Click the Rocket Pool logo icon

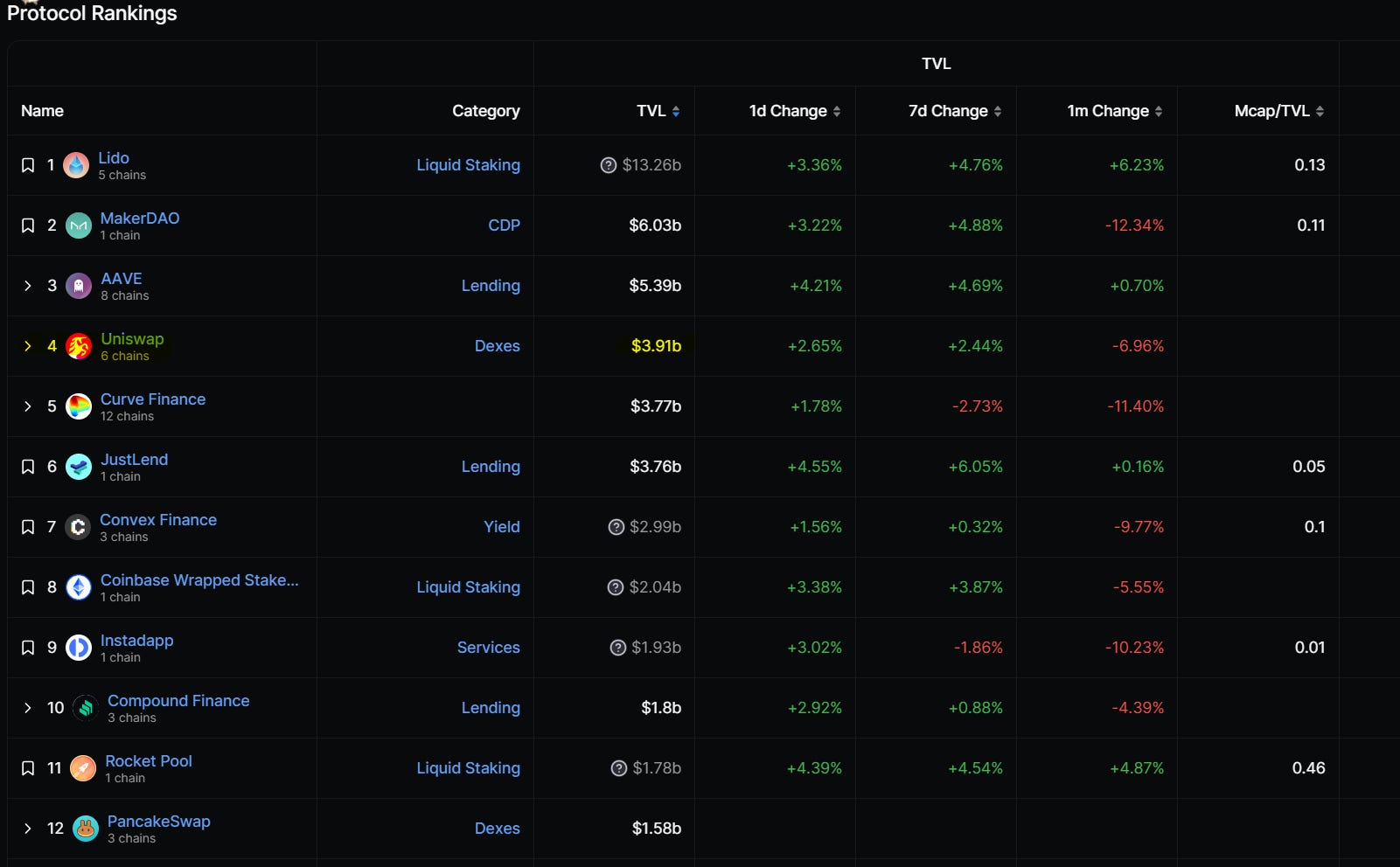(83, 768)
